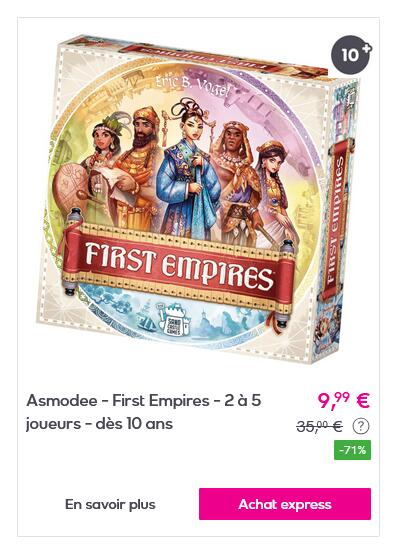Click the Eric B. Vogel author name
This screenshot has height=549, width=419.
193,86
